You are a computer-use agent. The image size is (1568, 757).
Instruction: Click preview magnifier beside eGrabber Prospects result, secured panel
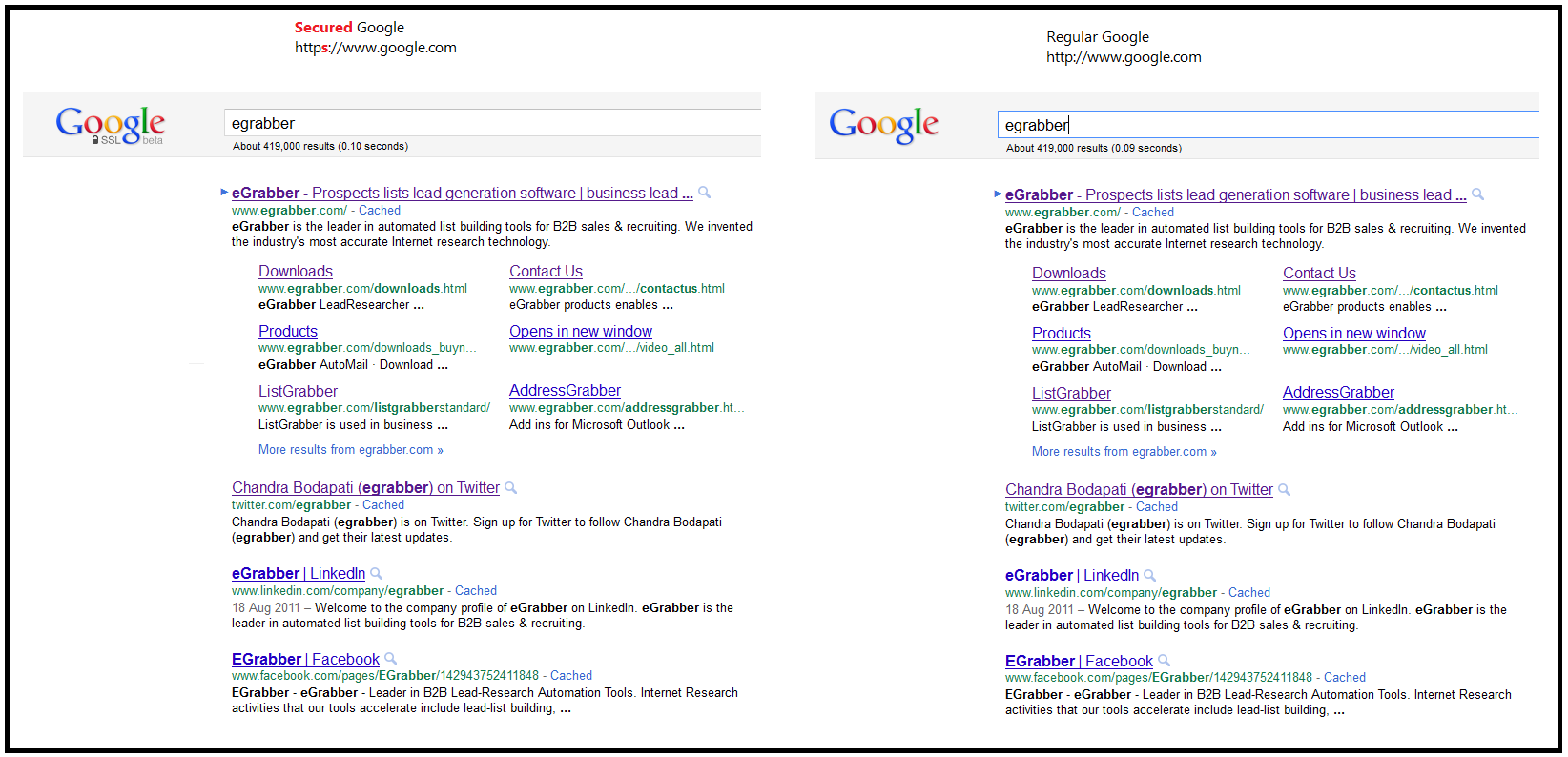pos(705,193)
